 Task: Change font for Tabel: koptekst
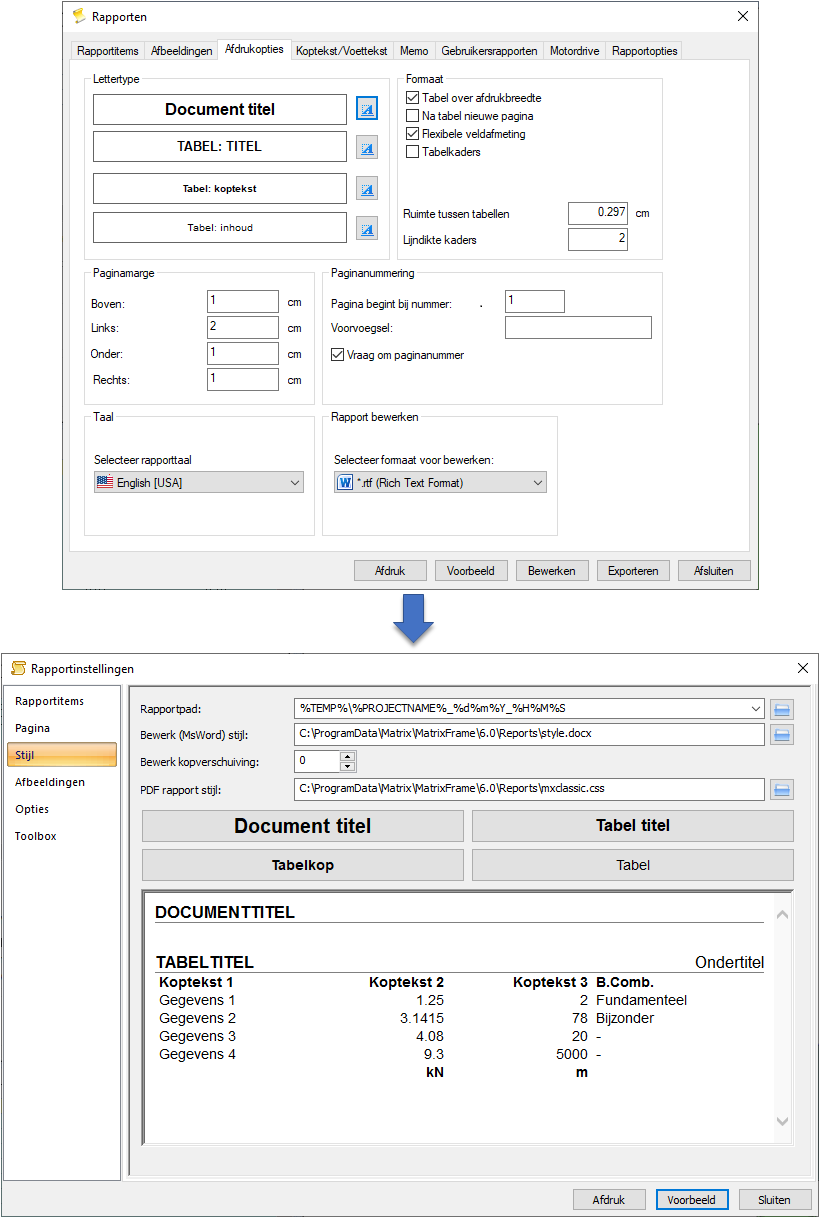(x=367, y=188)
